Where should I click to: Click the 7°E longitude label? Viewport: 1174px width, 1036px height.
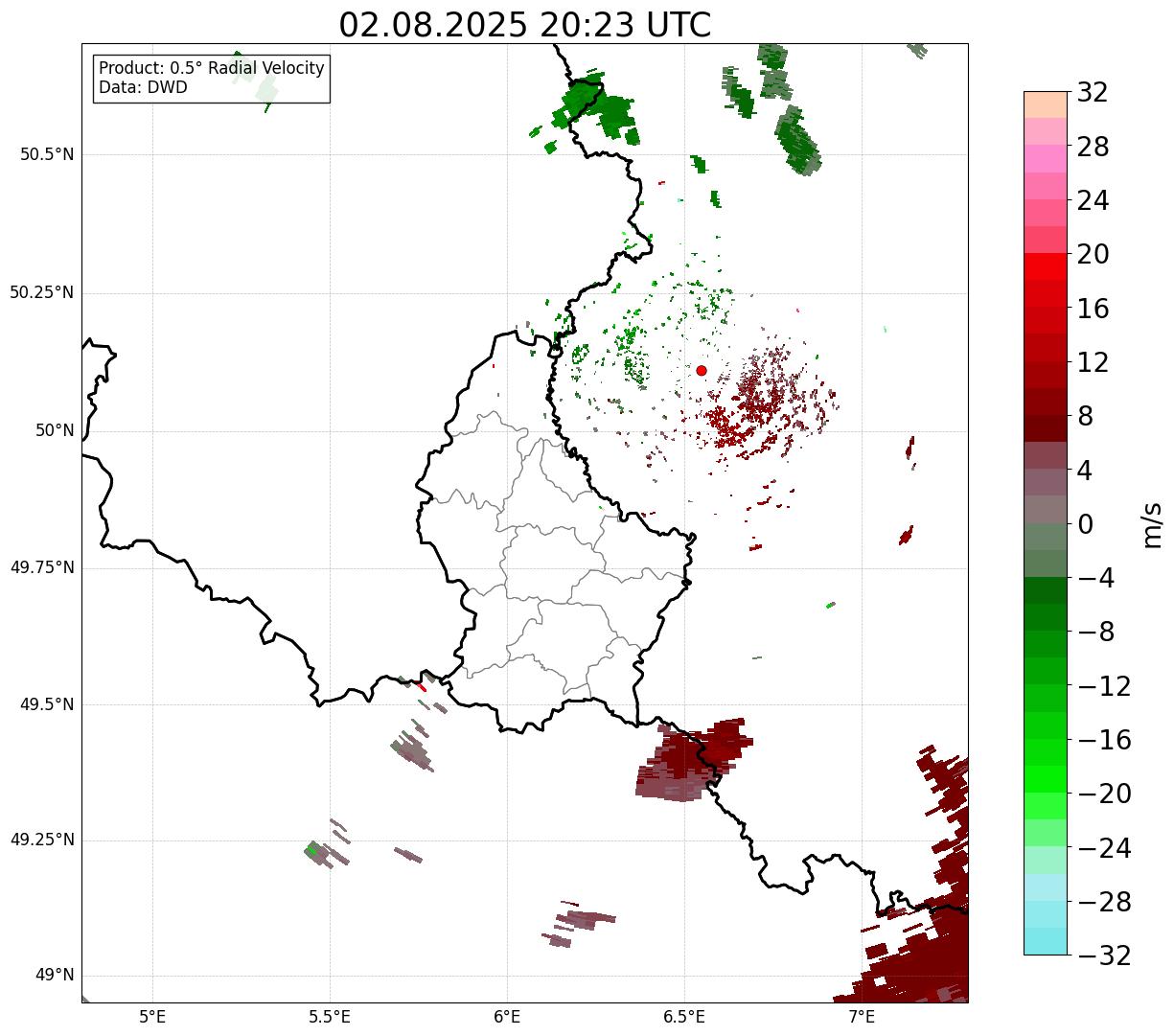pyautogui.click(x=862, y=1016)
